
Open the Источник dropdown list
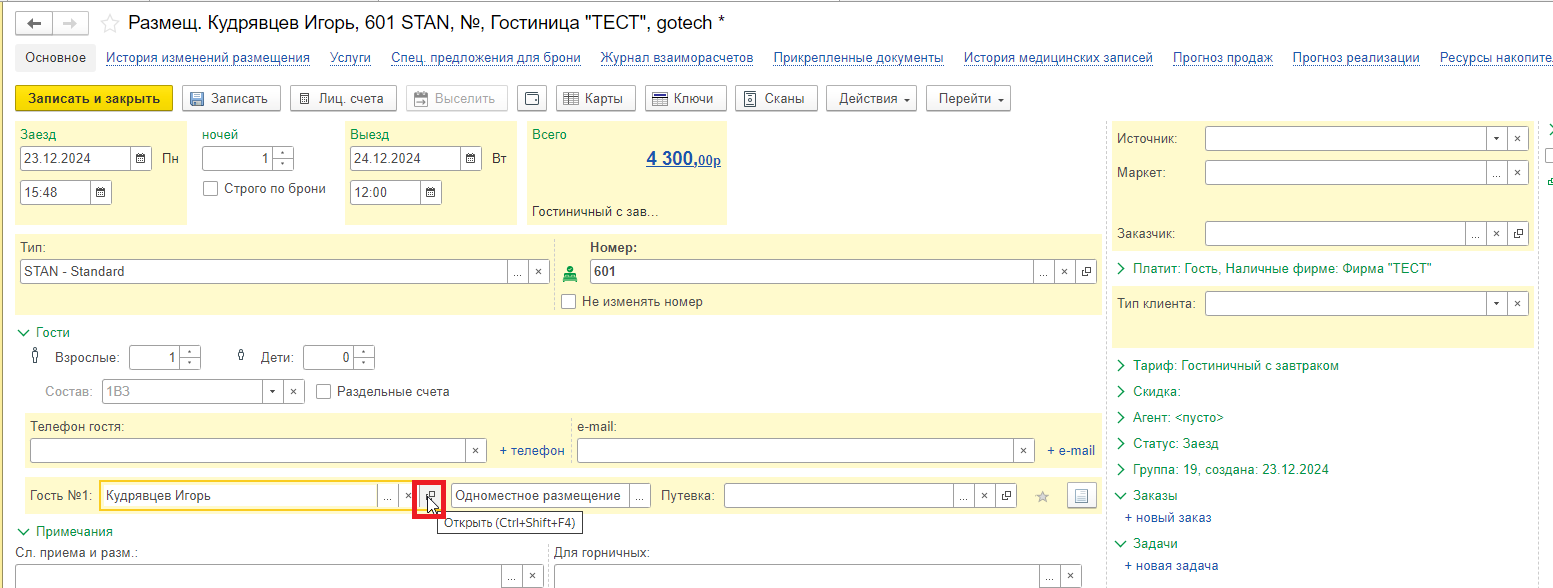[1497, 139]
